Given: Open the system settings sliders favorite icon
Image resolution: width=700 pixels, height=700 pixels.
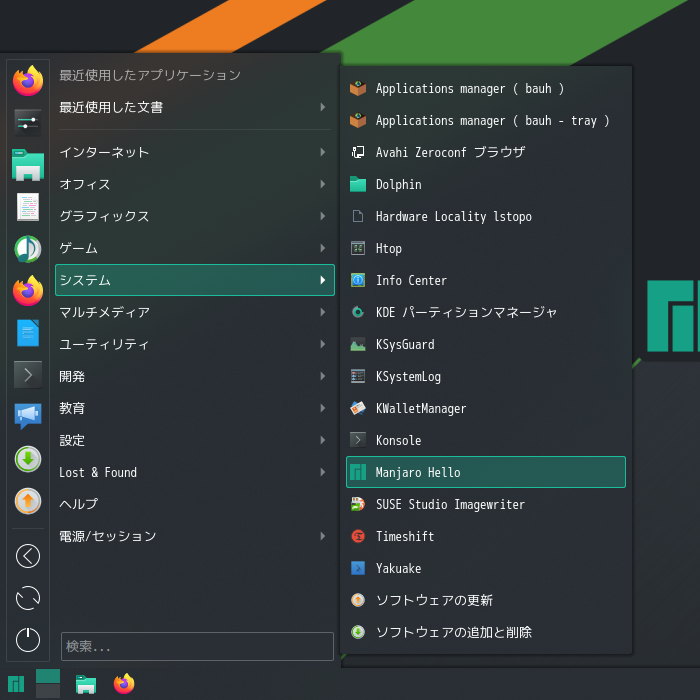Looking at the screenshot, I should point(28,122).
